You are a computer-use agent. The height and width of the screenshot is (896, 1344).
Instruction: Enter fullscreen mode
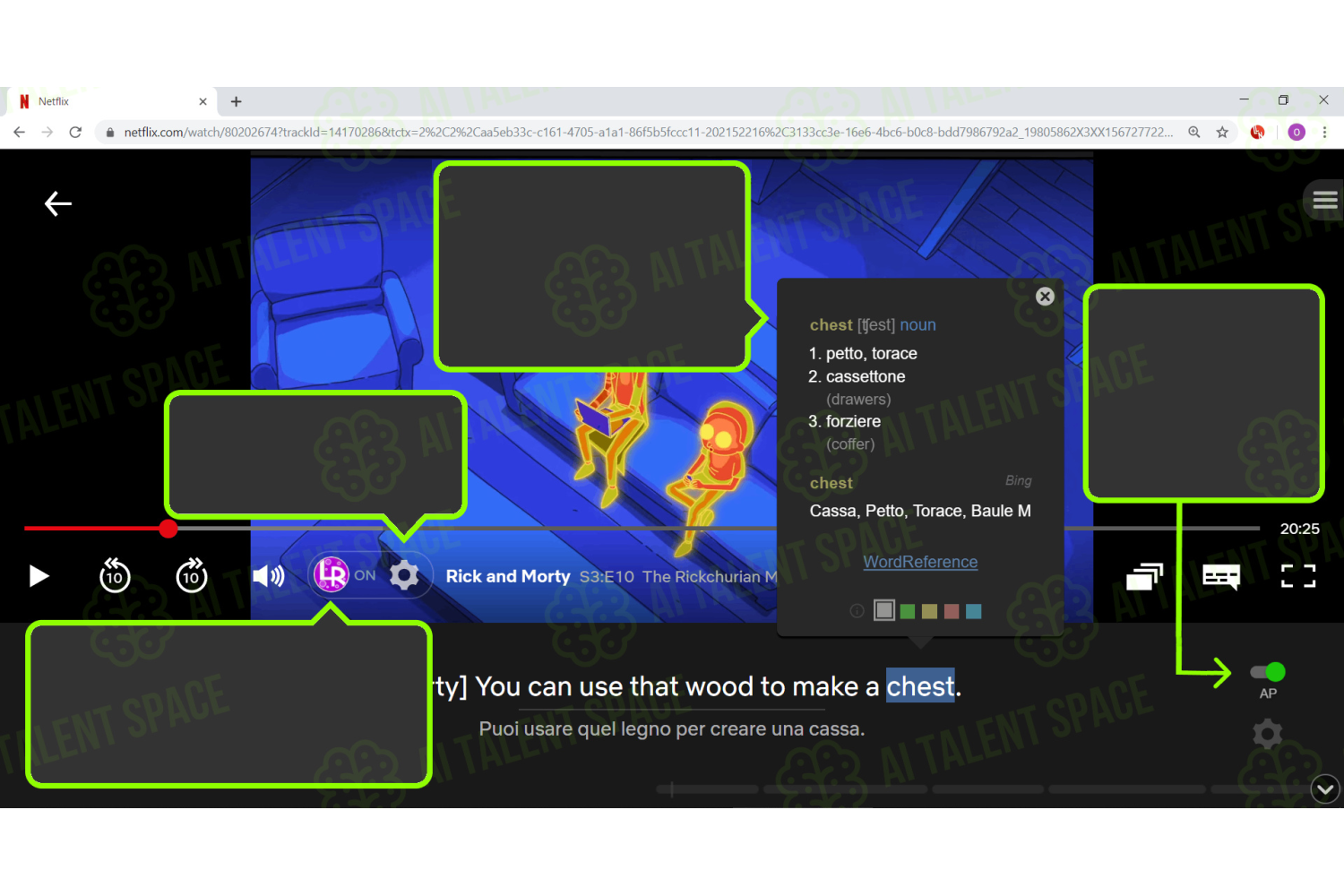tap(1298, 576)
